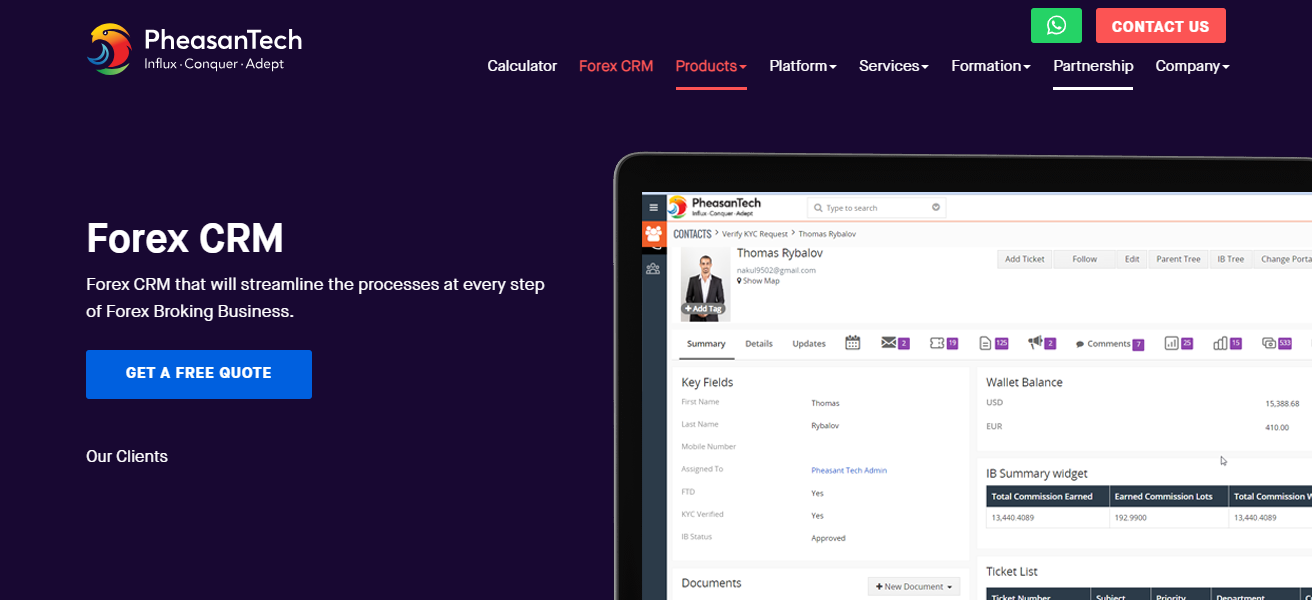The image size is (1312, 600).
Task: Open the mail icon showing 2 messages
Action: click(889, 343)
